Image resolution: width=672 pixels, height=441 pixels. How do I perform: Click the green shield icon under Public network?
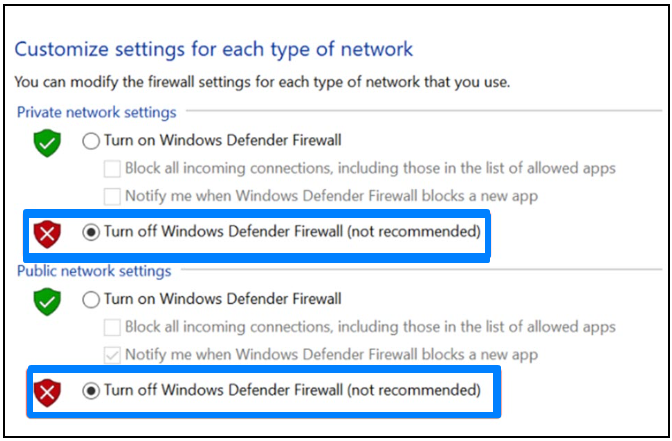coord(46,300)
